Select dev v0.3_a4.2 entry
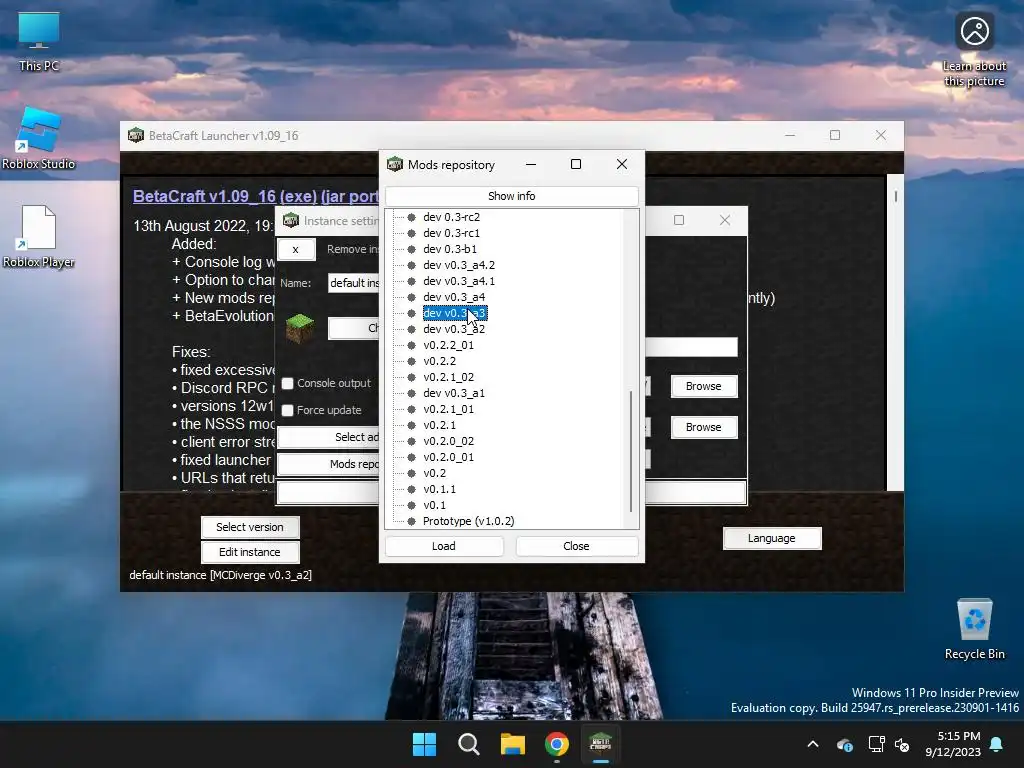Screen dimensions: 1024x768 [459, 265]
